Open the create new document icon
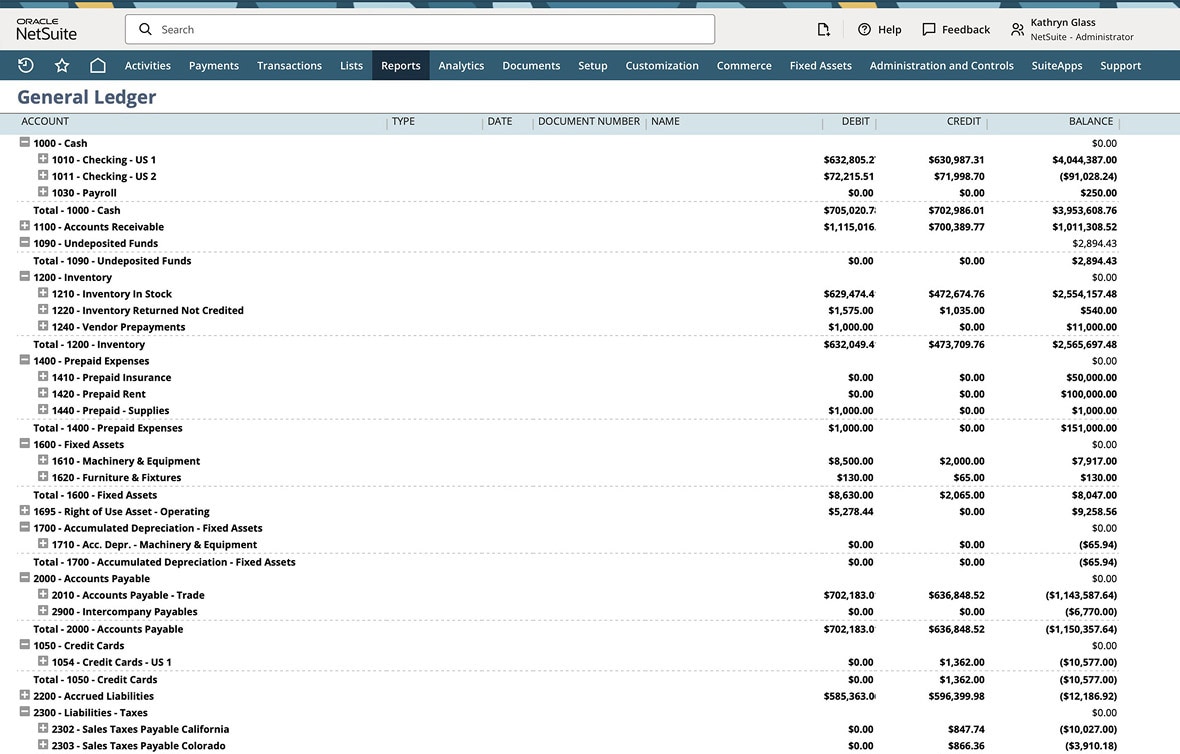Image resolution: width=1180 pixels, height=754 pixels. [x=823, y=29]
